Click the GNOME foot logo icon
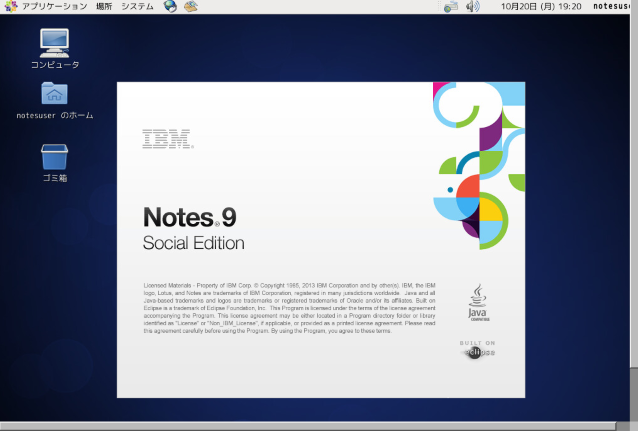The image size is (638, 431). coord(11,7)
